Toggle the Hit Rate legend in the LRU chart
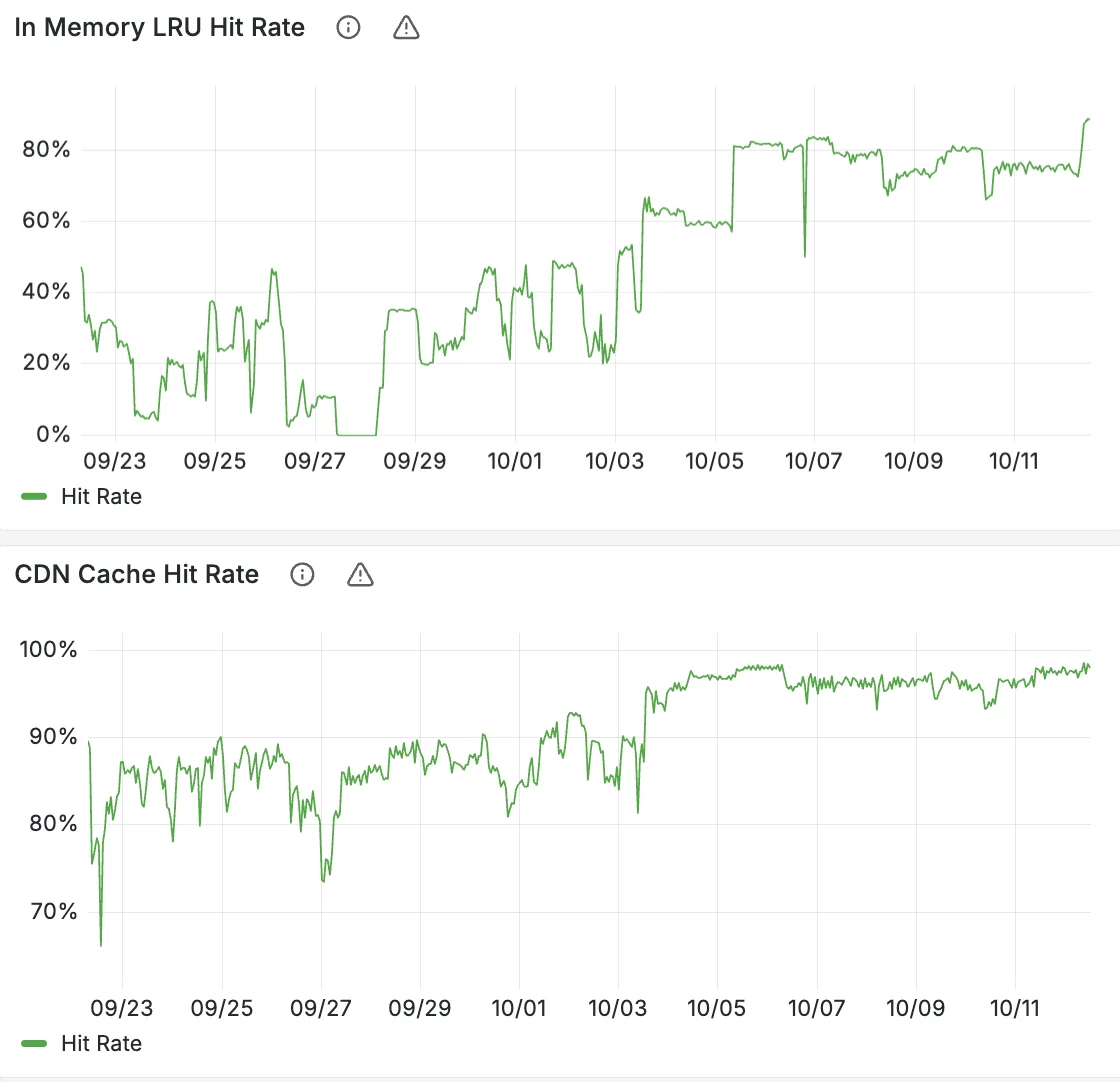This screenshot has height=1082, width=1120. 101,496
